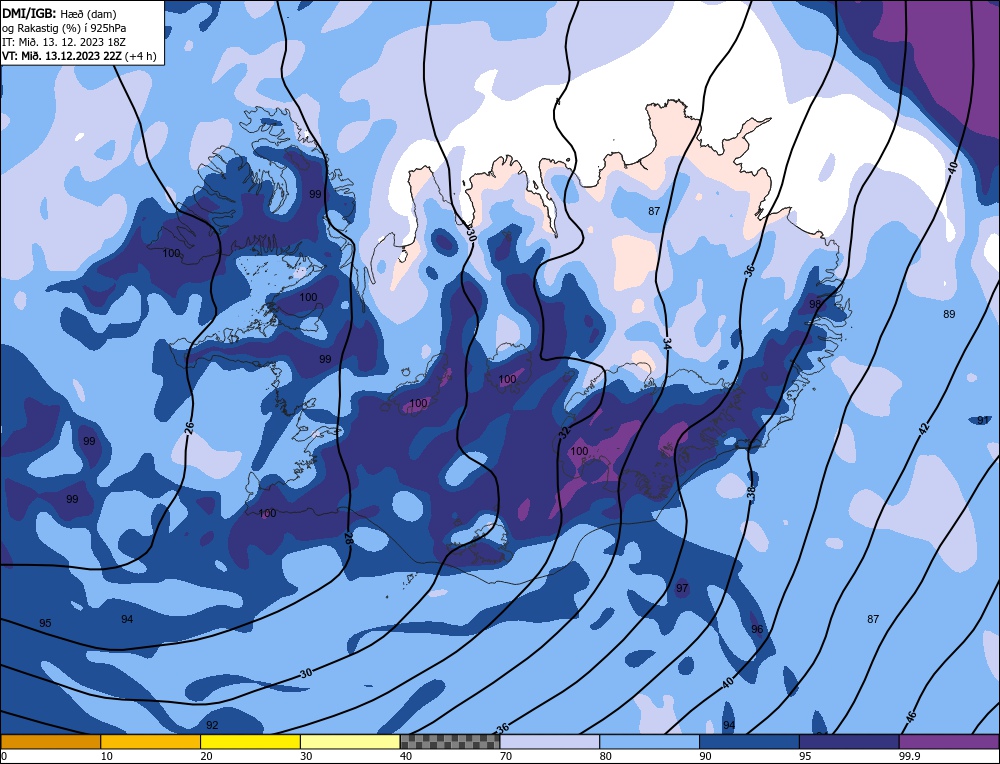This screenshot has height=764, width=1000.
Task: Select the checkered gray 40–70 legend swatch
Action: [450, 742]
